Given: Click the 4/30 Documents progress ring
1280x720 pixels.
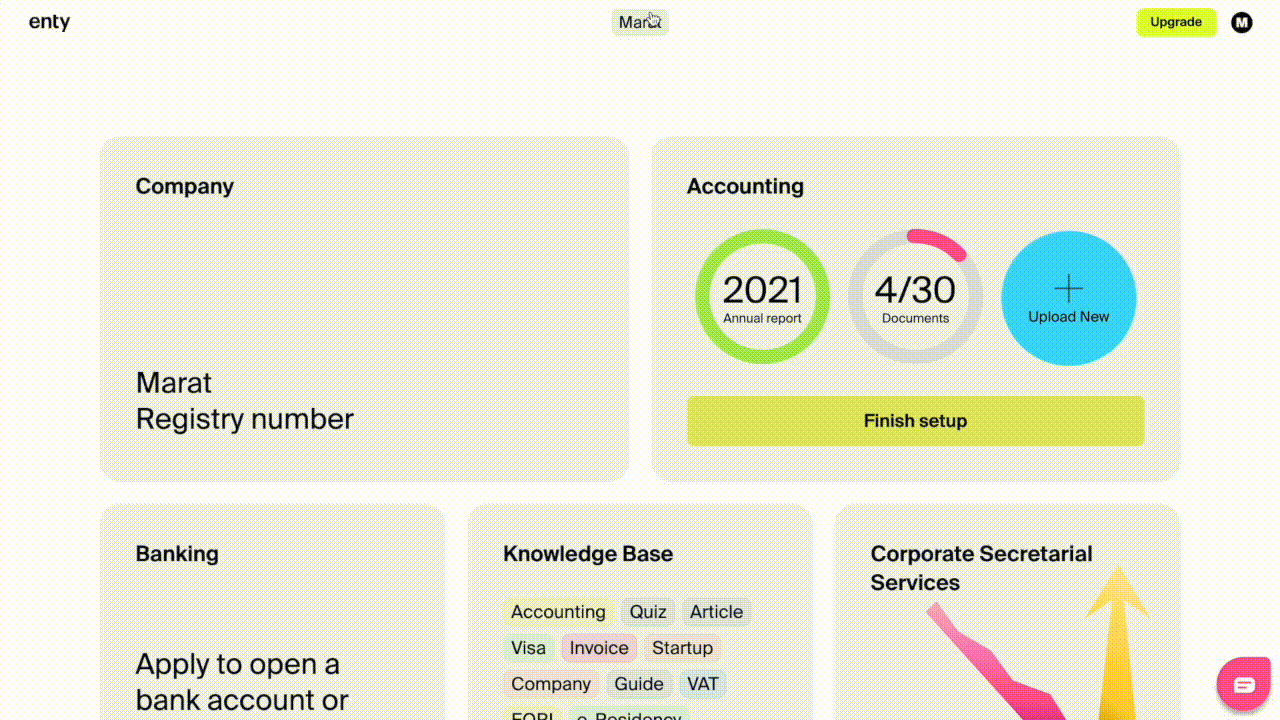Looking at the screenshot, I should pos(915,292).
